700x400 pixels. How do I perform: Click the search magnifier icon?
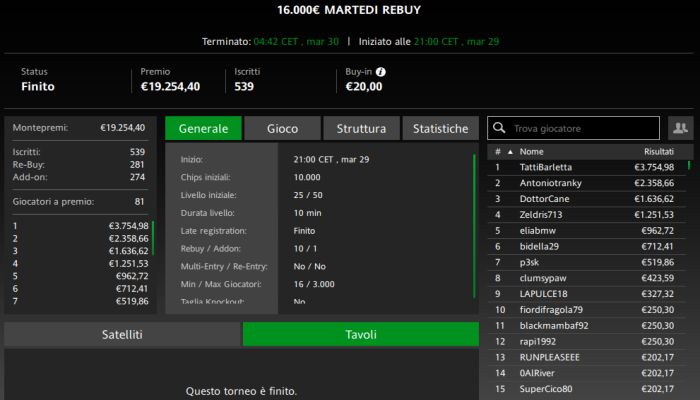(499, 128)
